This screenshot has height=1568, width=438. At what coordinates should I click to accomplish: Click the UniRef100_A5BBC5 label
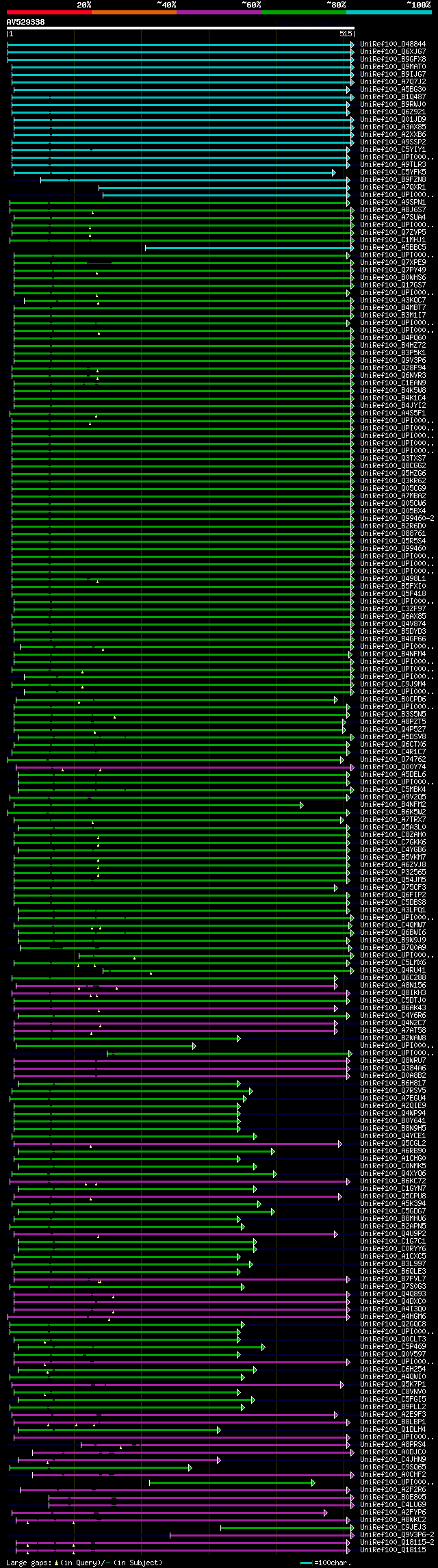pos(393,247)
